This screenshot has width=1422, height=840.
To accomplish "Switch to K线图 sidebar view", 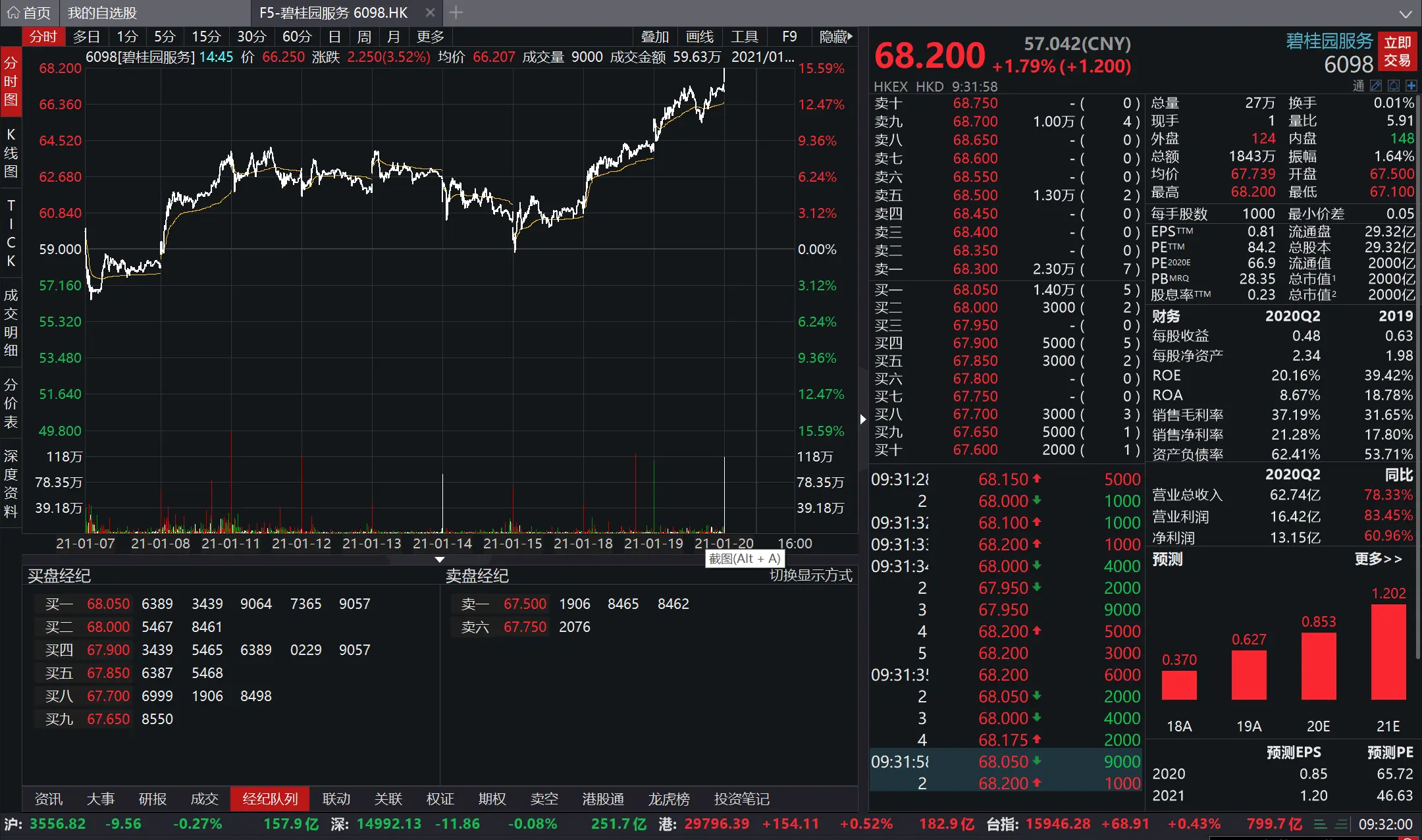I will [11, 153].
